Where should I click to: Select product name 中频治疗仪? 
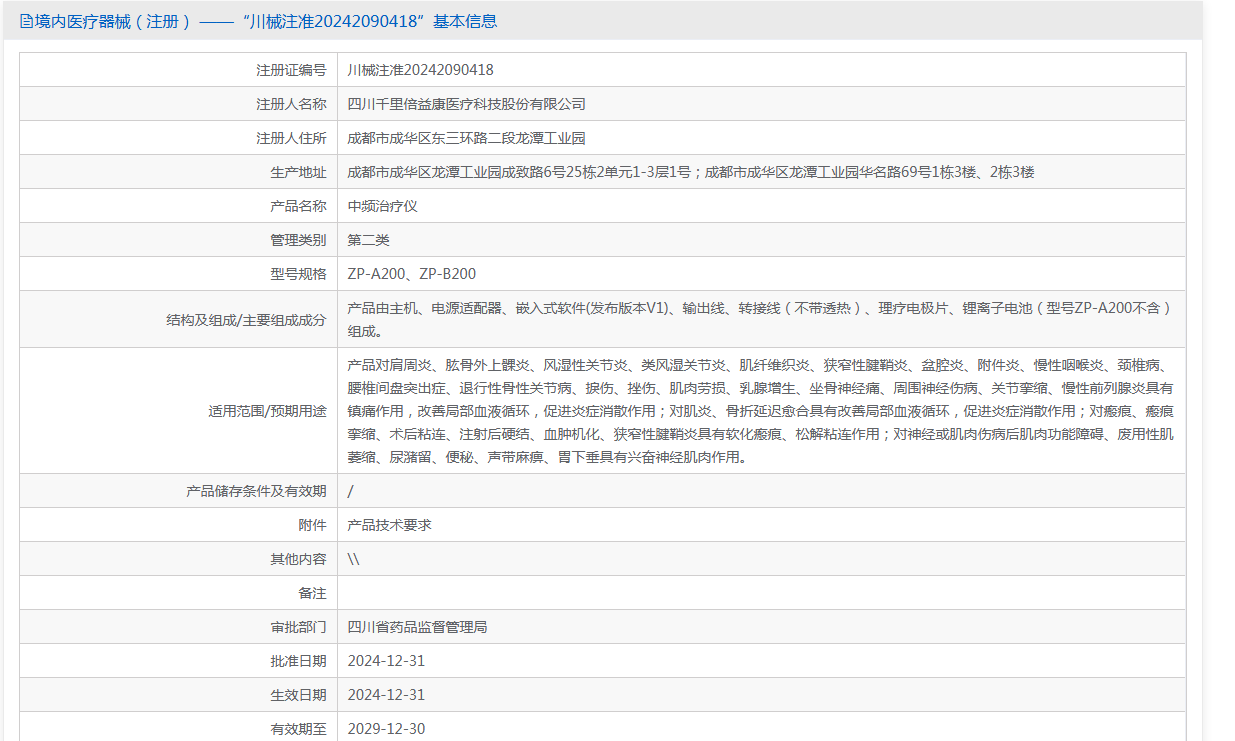pos(382,206)
